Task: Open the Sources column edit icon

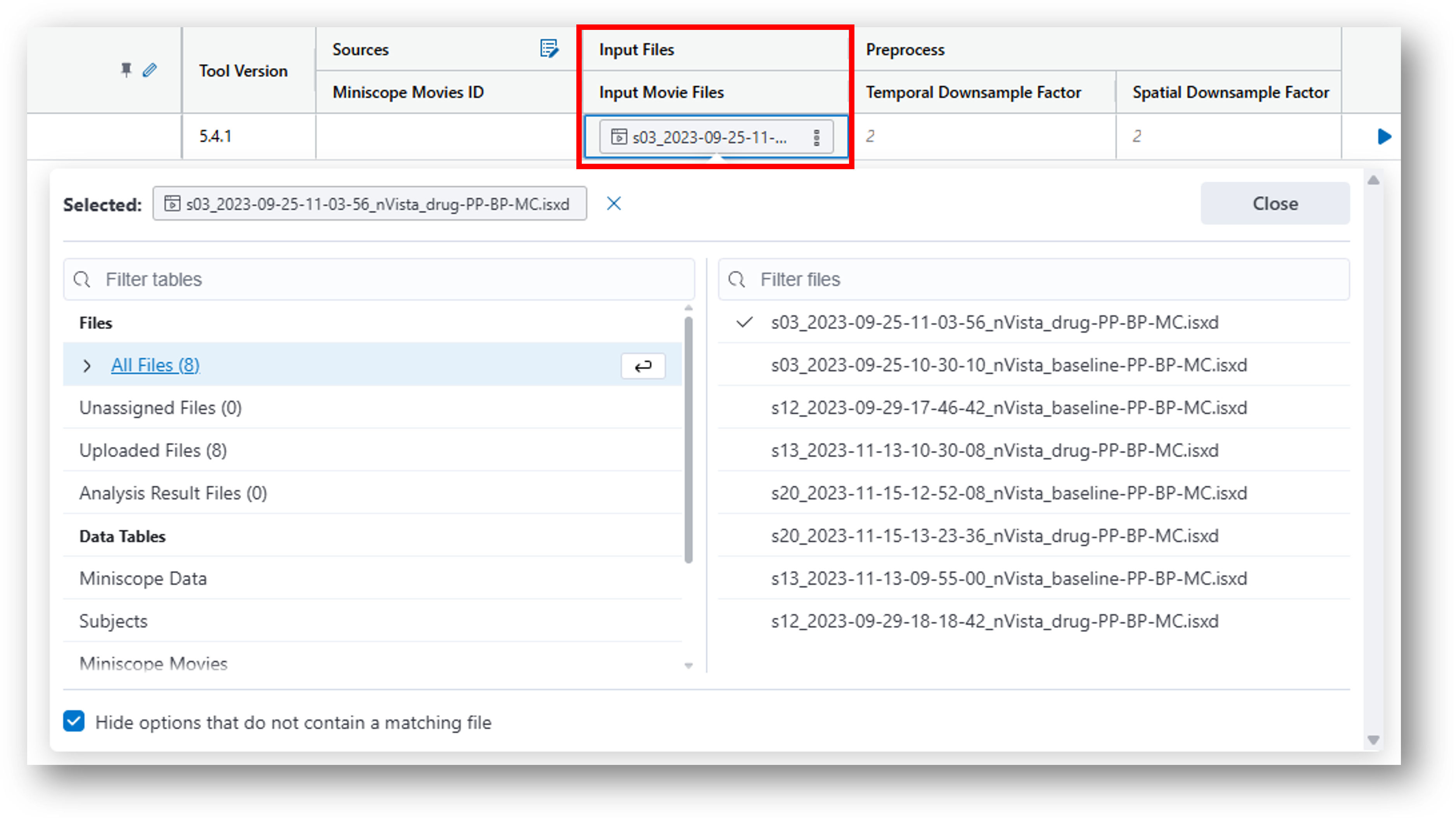Action: coord(549,49)
